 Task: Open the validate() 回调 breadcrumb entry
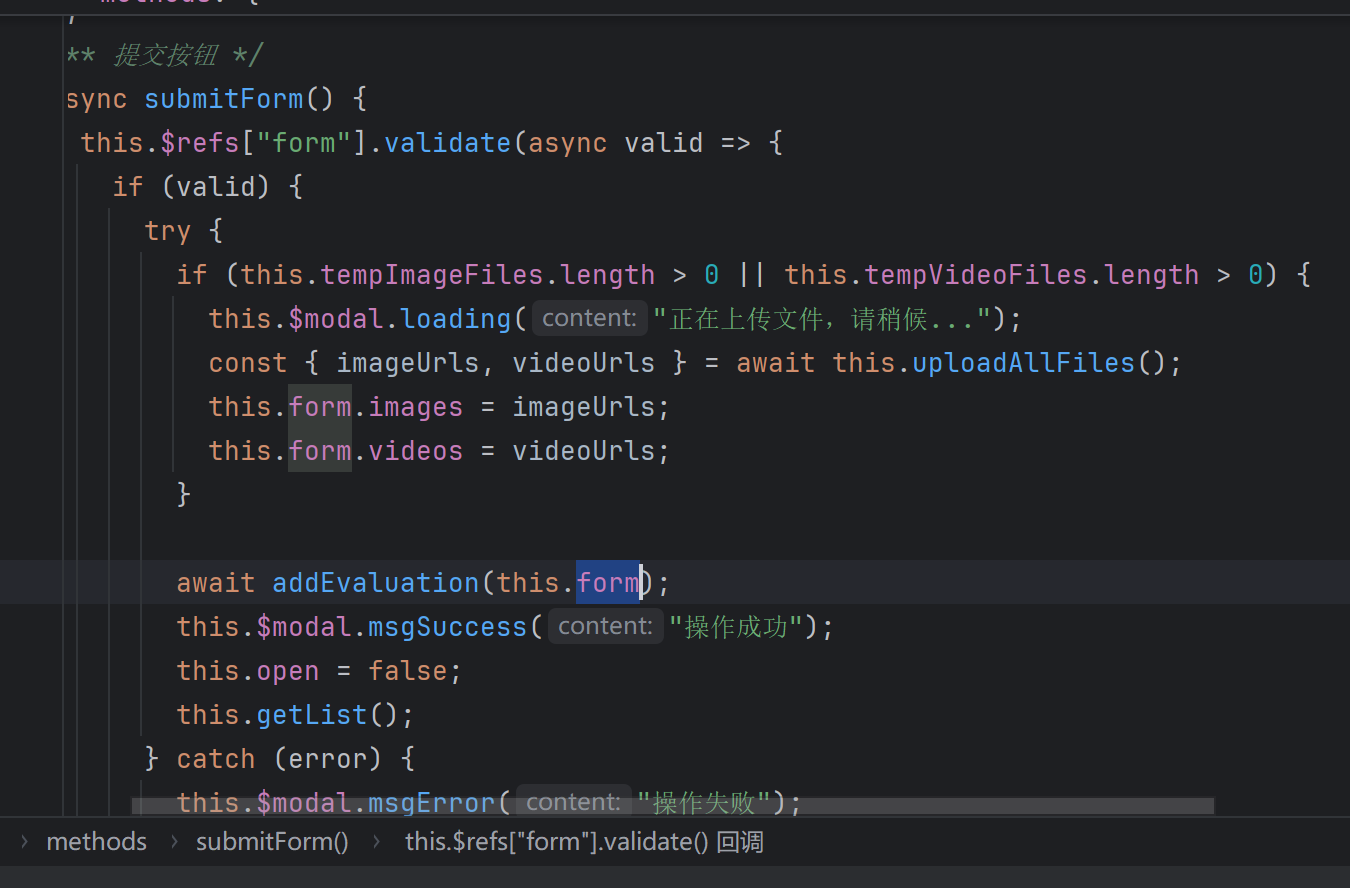(x=584, y=842)
